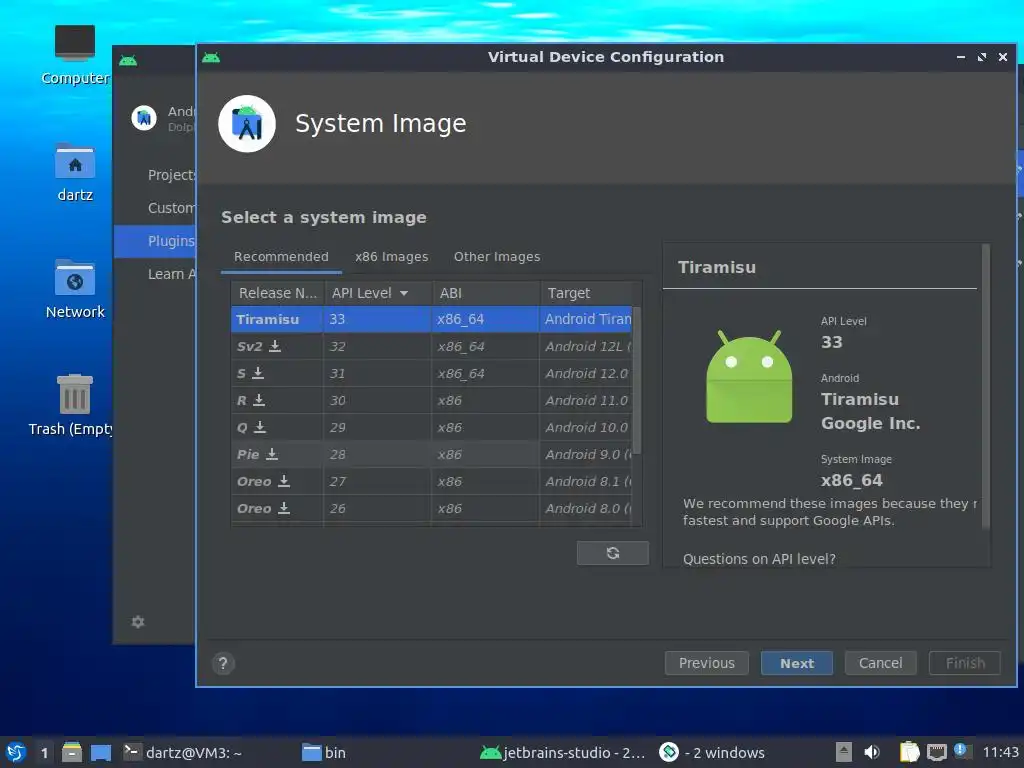Image resolution: width=1024 pixels, height=768 pixels.
Task: Open the network tray icon
Action: pos(936,752)
